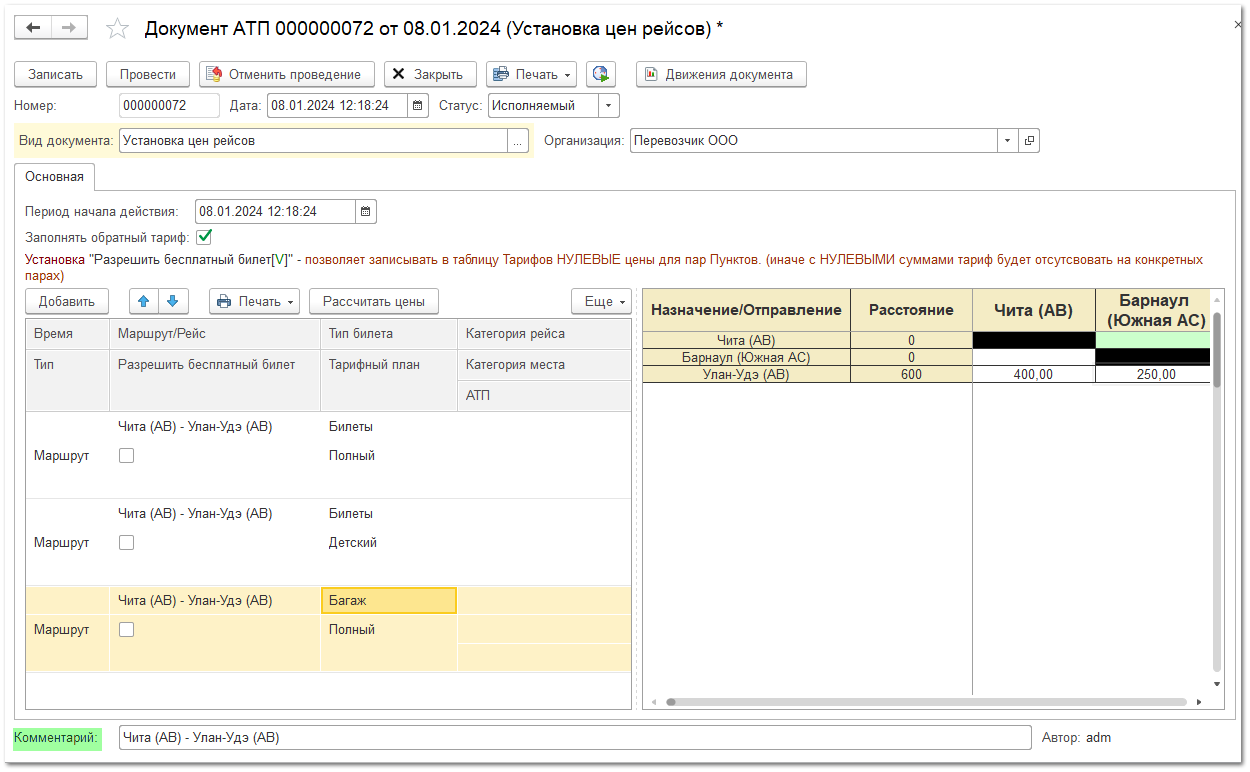The height and width of the screenshot is (772, 1250).
Task: Click the Комментарий text field
Action: pyautogui.click(x=574, y=738)
